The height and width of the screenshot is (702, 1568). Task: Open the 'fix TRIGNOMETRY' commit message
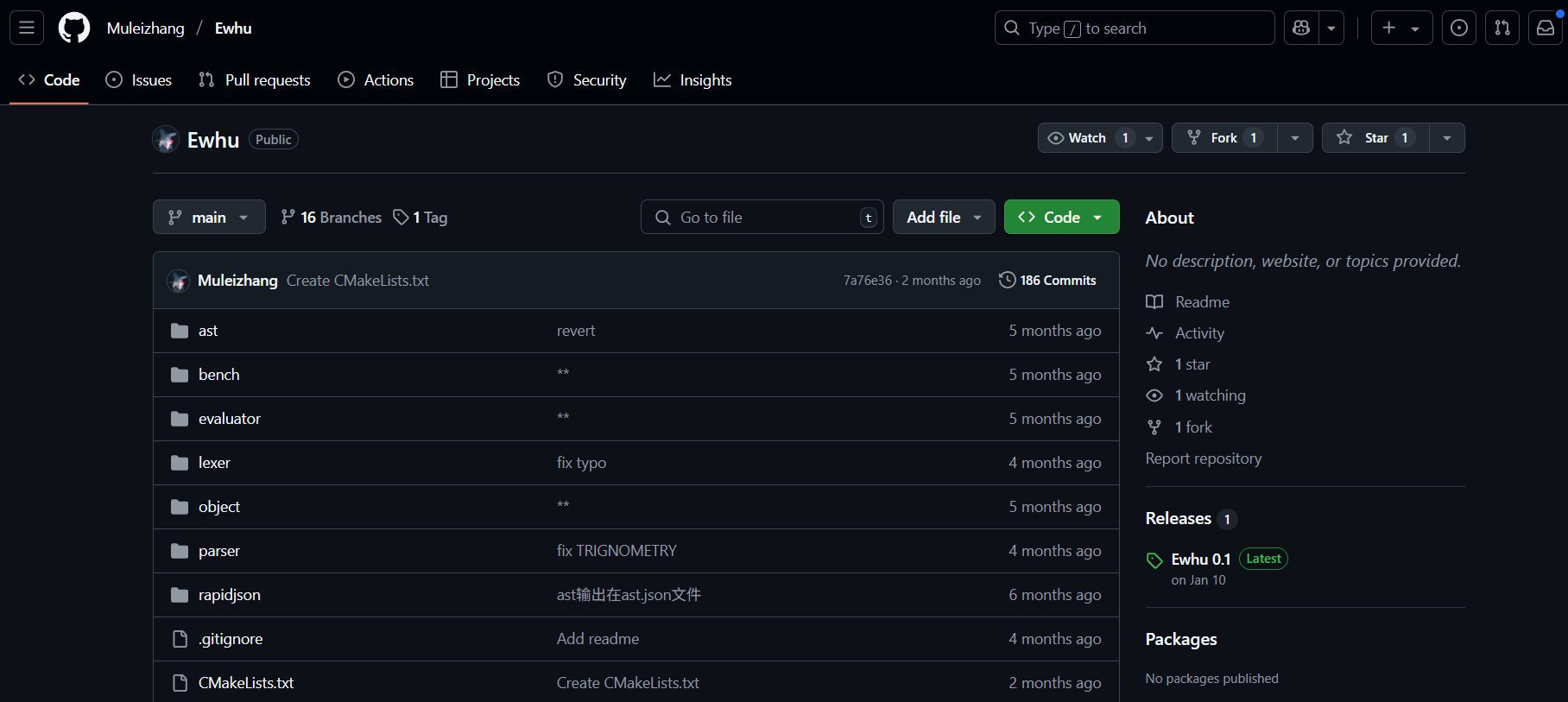pos(616,551)
